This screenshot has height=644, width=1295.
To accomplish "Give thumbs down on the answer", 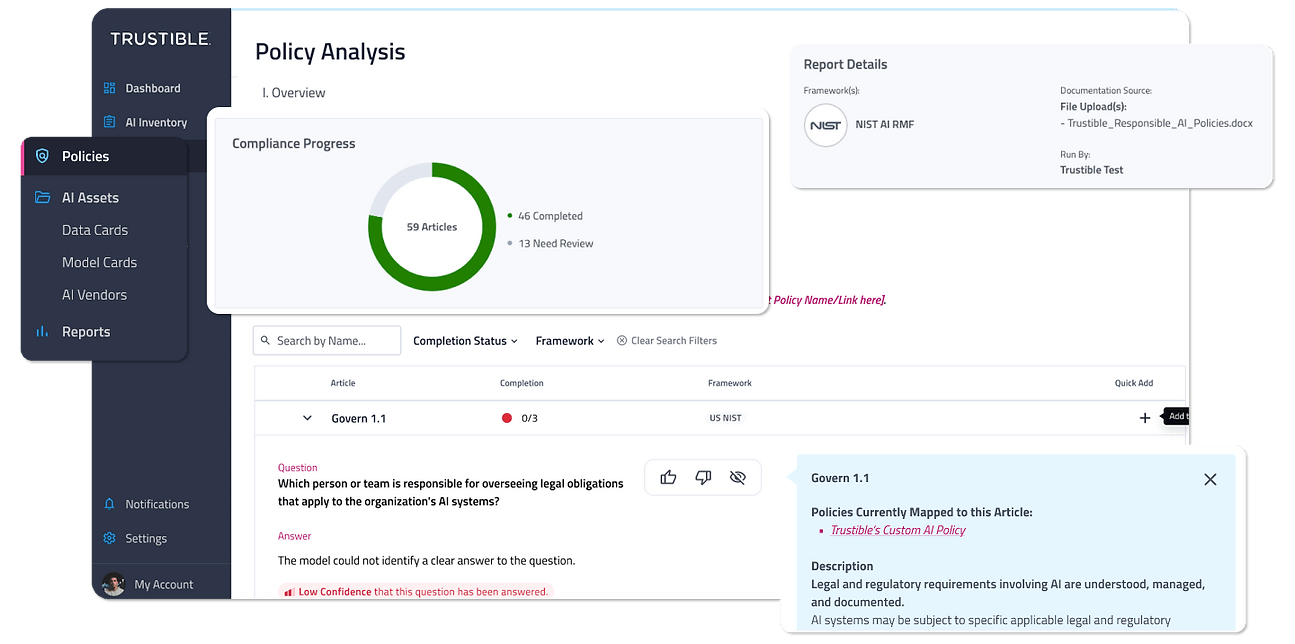I will [703, 477].
